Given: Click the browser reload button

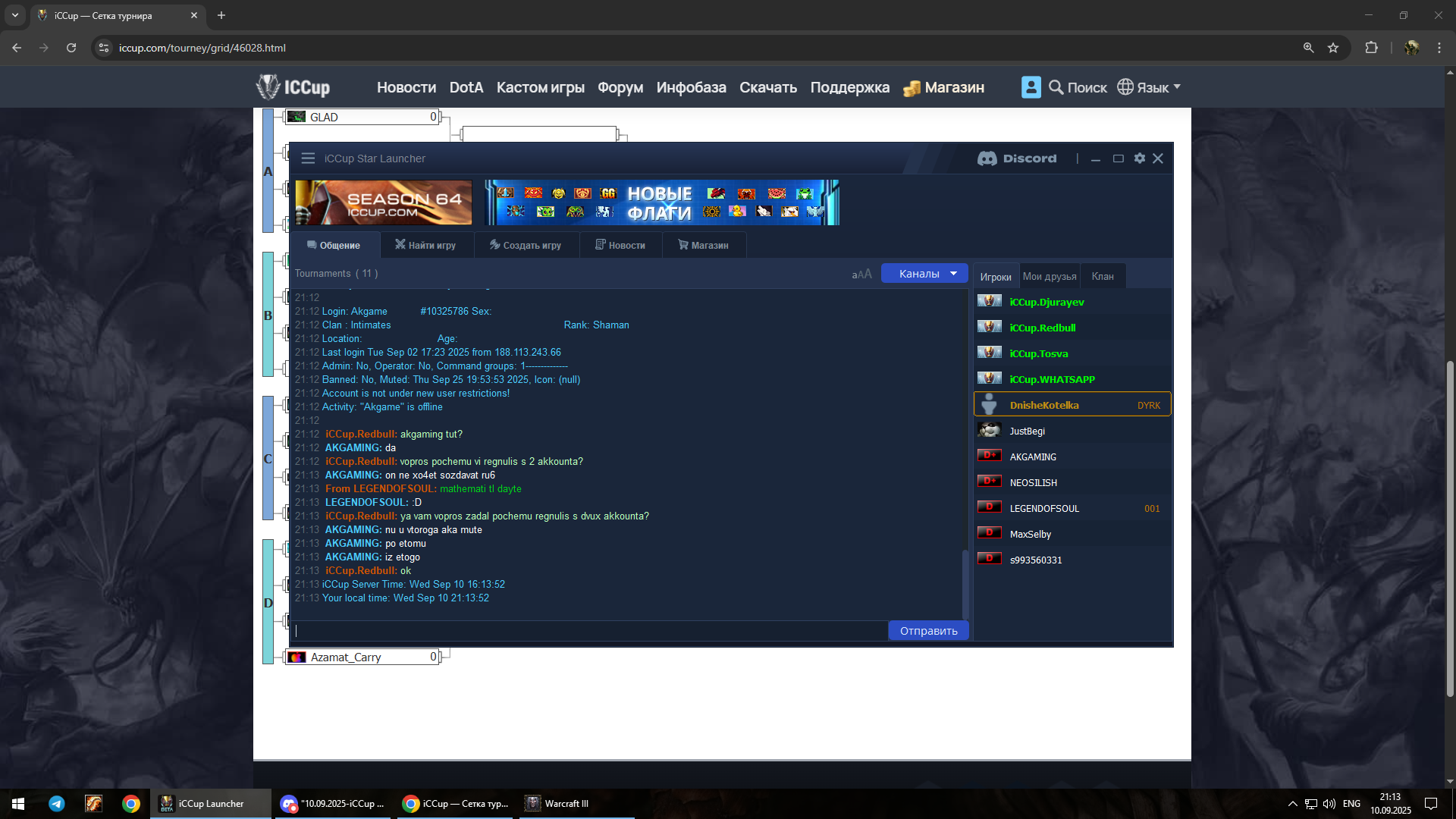Looking at the screenshot, I should (71, 48).
